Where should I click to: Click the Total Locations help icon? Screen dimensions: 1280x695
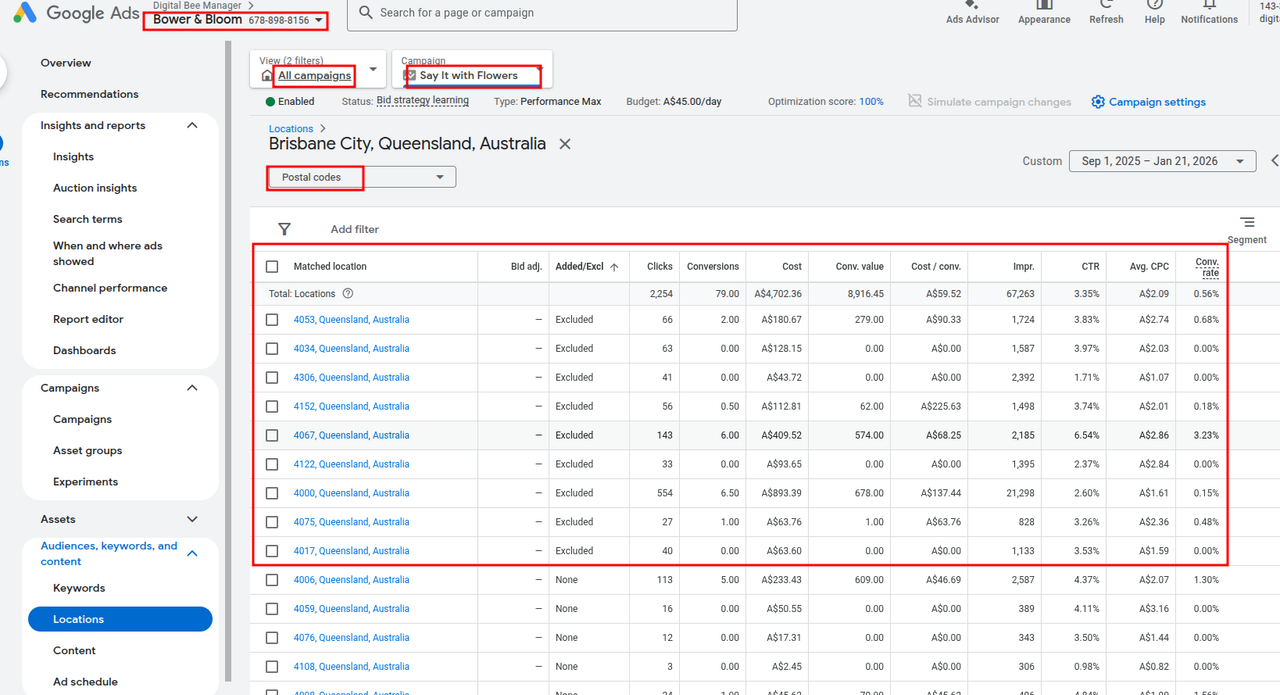pyautogui.click(x=348, y=294)
